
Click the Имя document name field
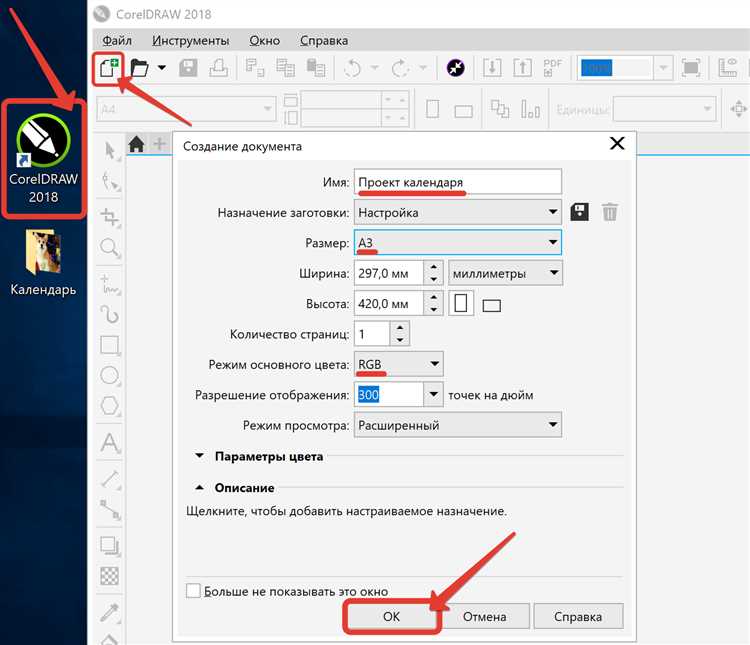(x=458, y=182)
